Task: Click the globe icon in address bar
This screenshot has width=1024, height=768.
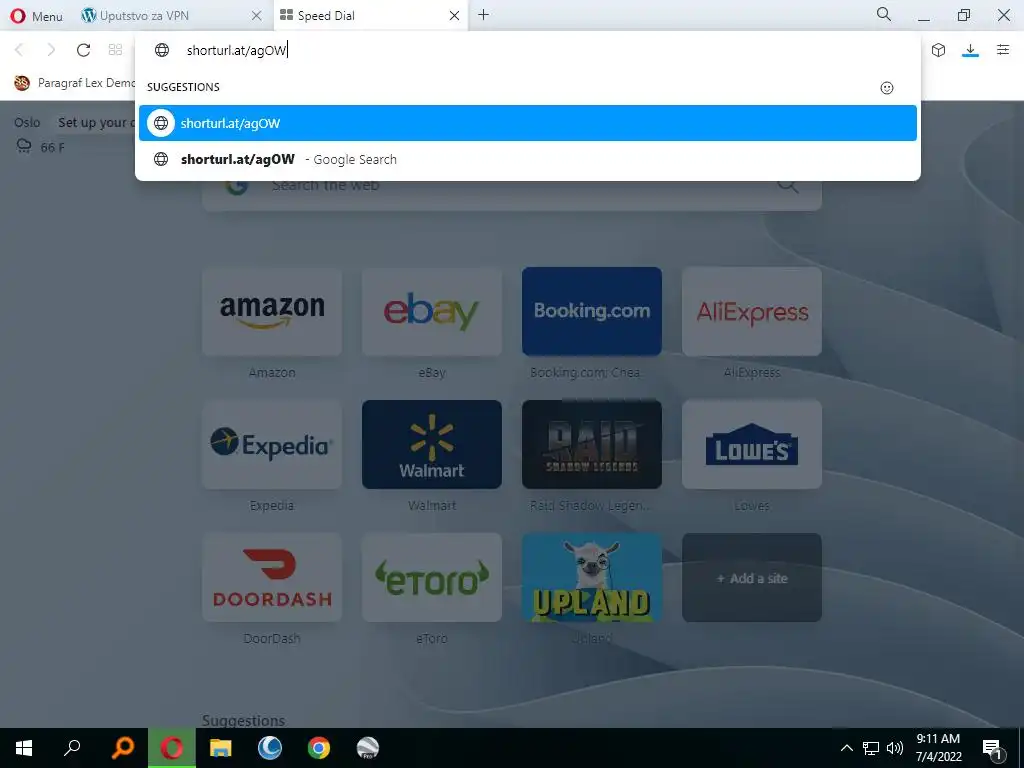Action: pos(162,50)
